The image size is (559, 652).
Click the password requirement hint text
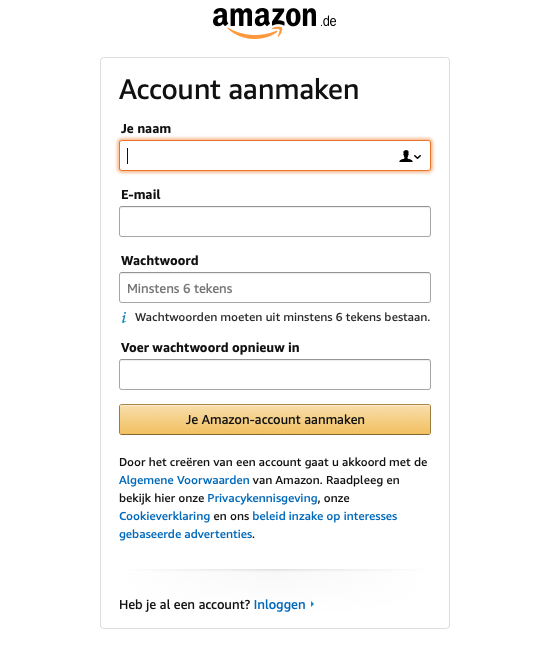(282, 317)
